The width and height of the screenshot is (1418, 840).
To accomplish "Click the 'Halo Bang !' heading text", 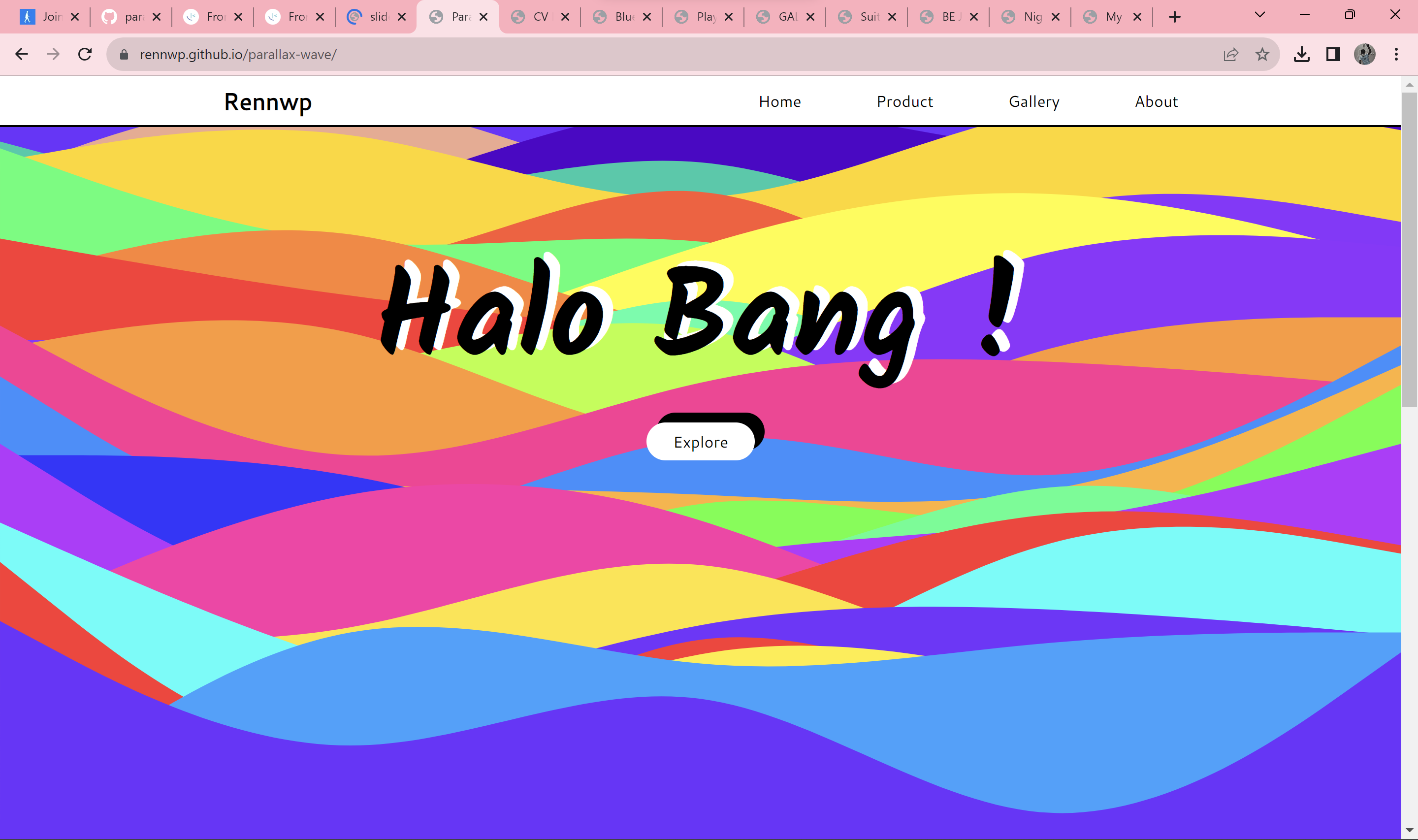I will [x=702, y=319].
